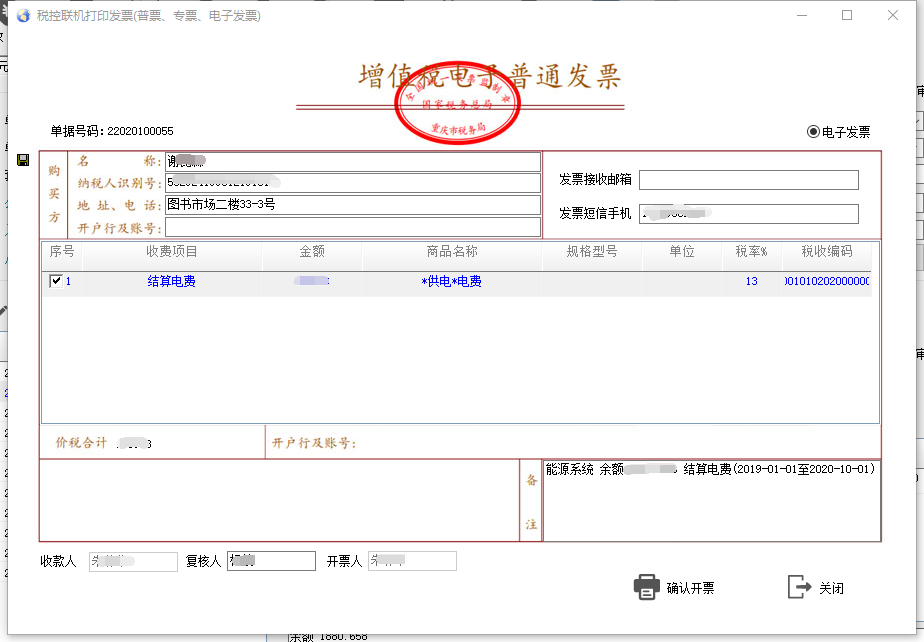This screenshot has width=924, height=642.
Task: Click the 价税合计 total label
Action: point(81,443)
